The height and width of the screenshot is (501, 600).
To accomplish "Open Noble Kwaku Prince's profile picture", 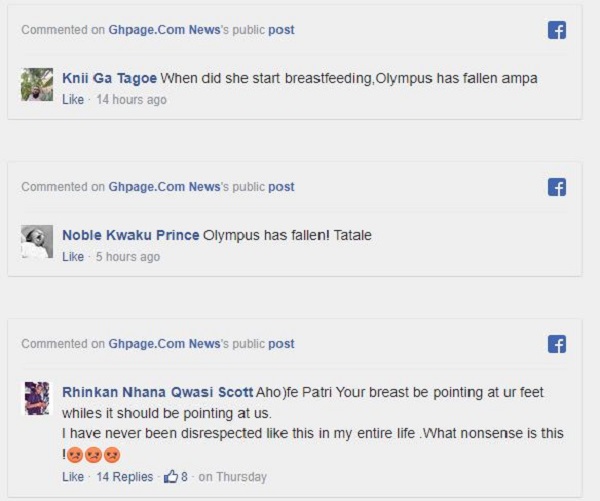I will pos(37,241).
